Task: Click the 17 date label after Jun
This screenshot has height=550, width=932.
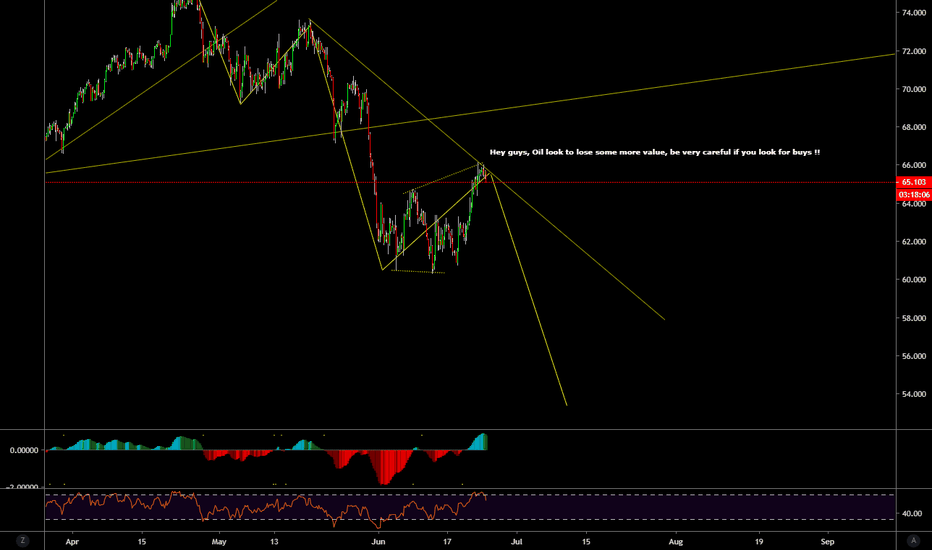Action: click(x=447, y=542)
